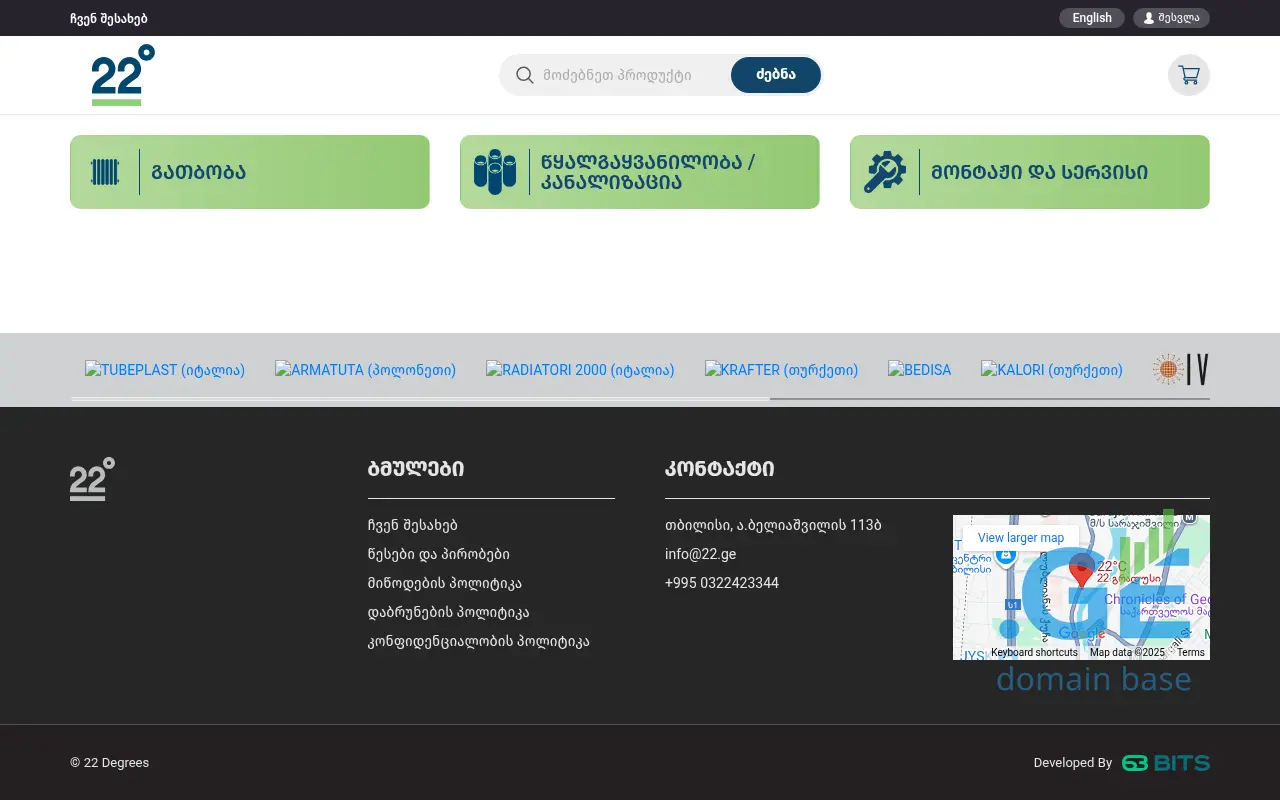1280x800 pixels.
Task: Open ჩვენ შესახებ in the top bar
Action: click(109, 18)
